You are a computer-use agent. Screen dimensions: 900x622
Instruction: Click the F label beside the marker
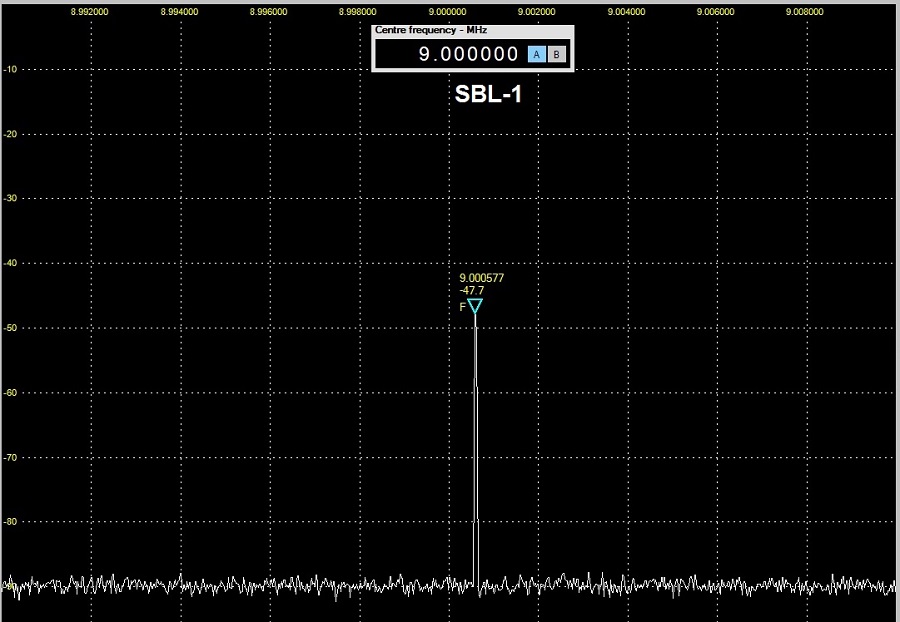point(463,307)
